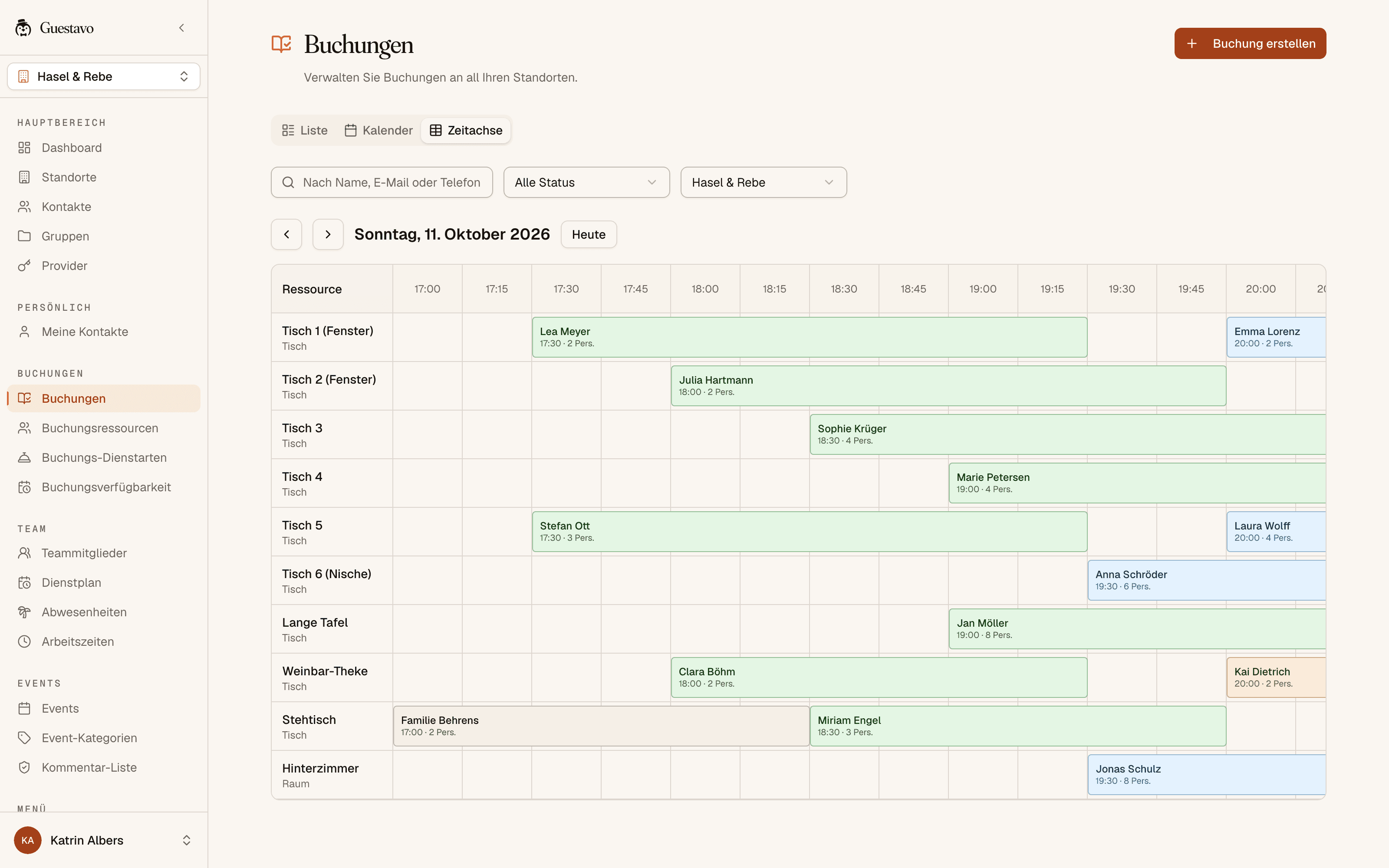This screenshot has width=1389, height=868.
Task: Click the Tisch 6 (Nische) resource row label
Action: click(x=332, y=580)
